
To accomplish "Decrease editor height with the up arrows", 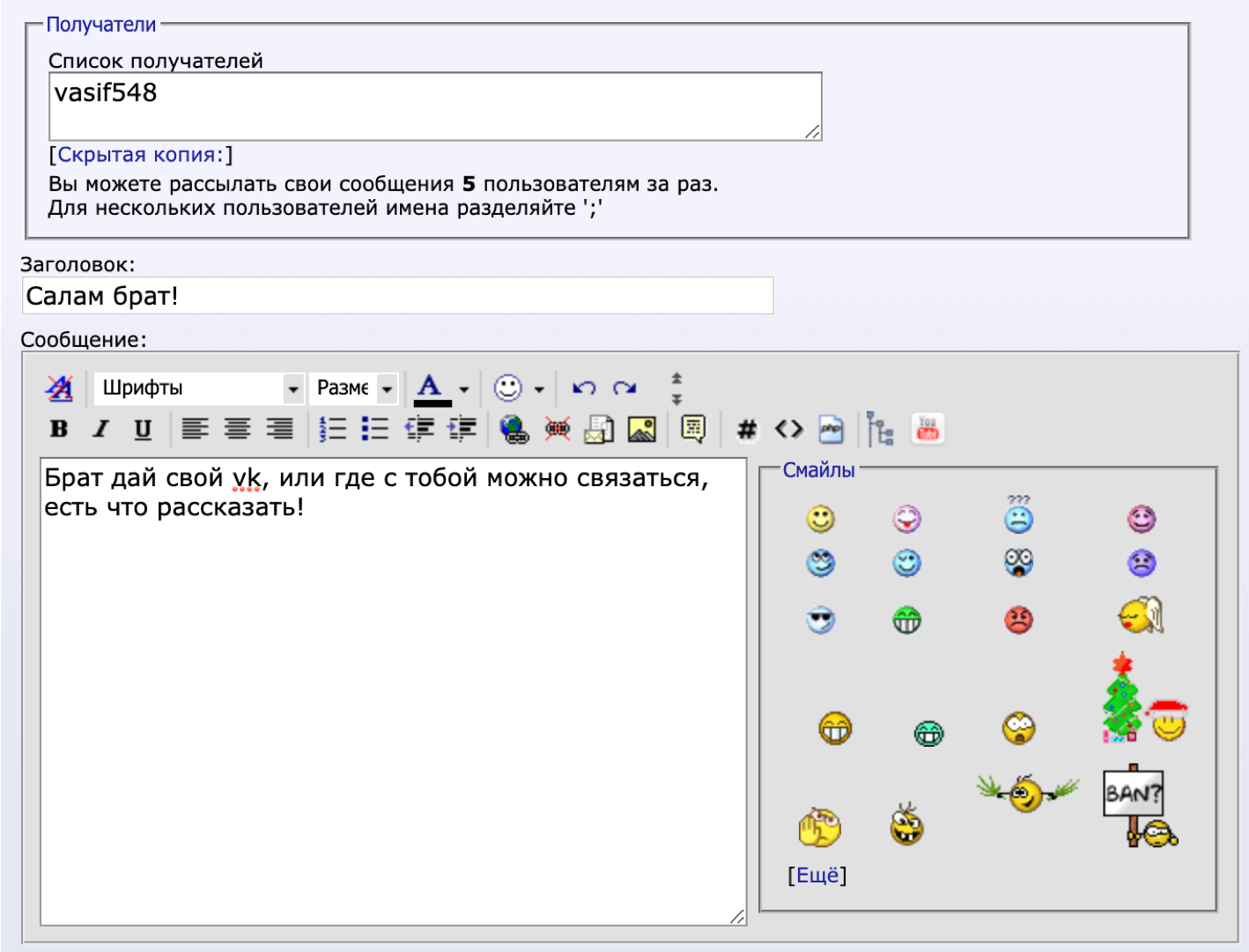I will [x=676, y=378].
